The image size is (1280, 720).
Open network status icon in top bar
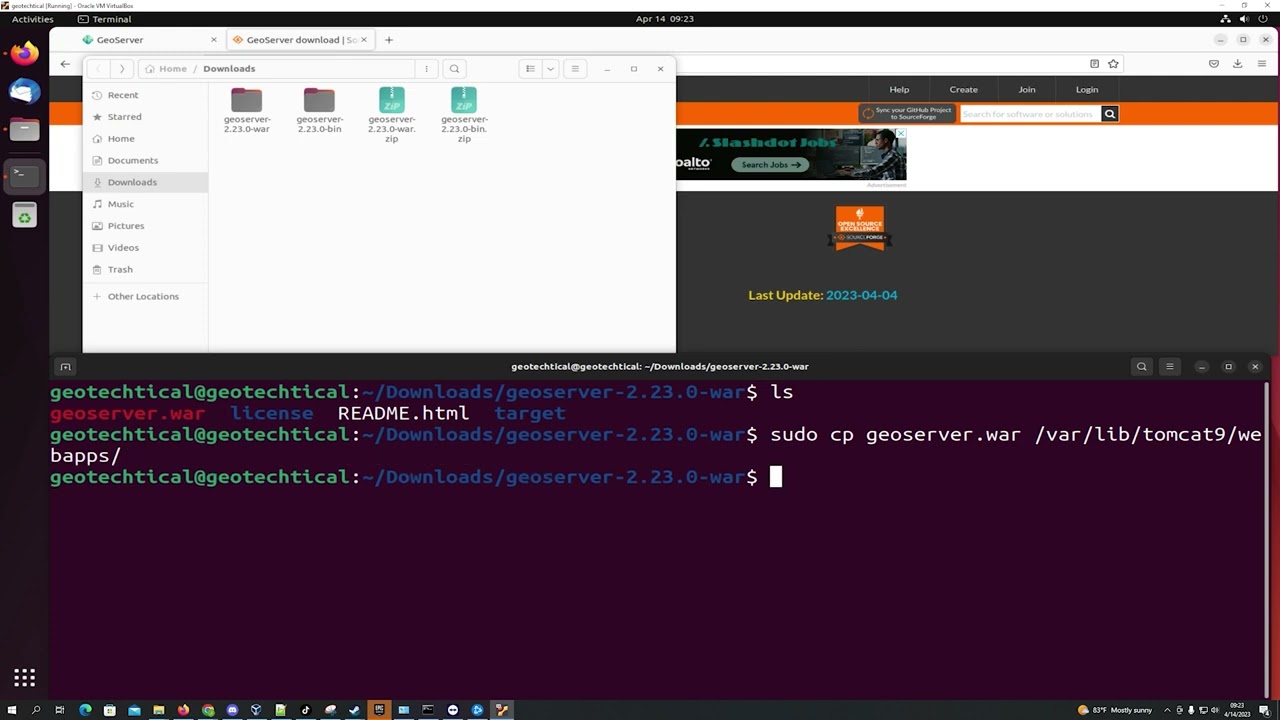[1227, 19]
